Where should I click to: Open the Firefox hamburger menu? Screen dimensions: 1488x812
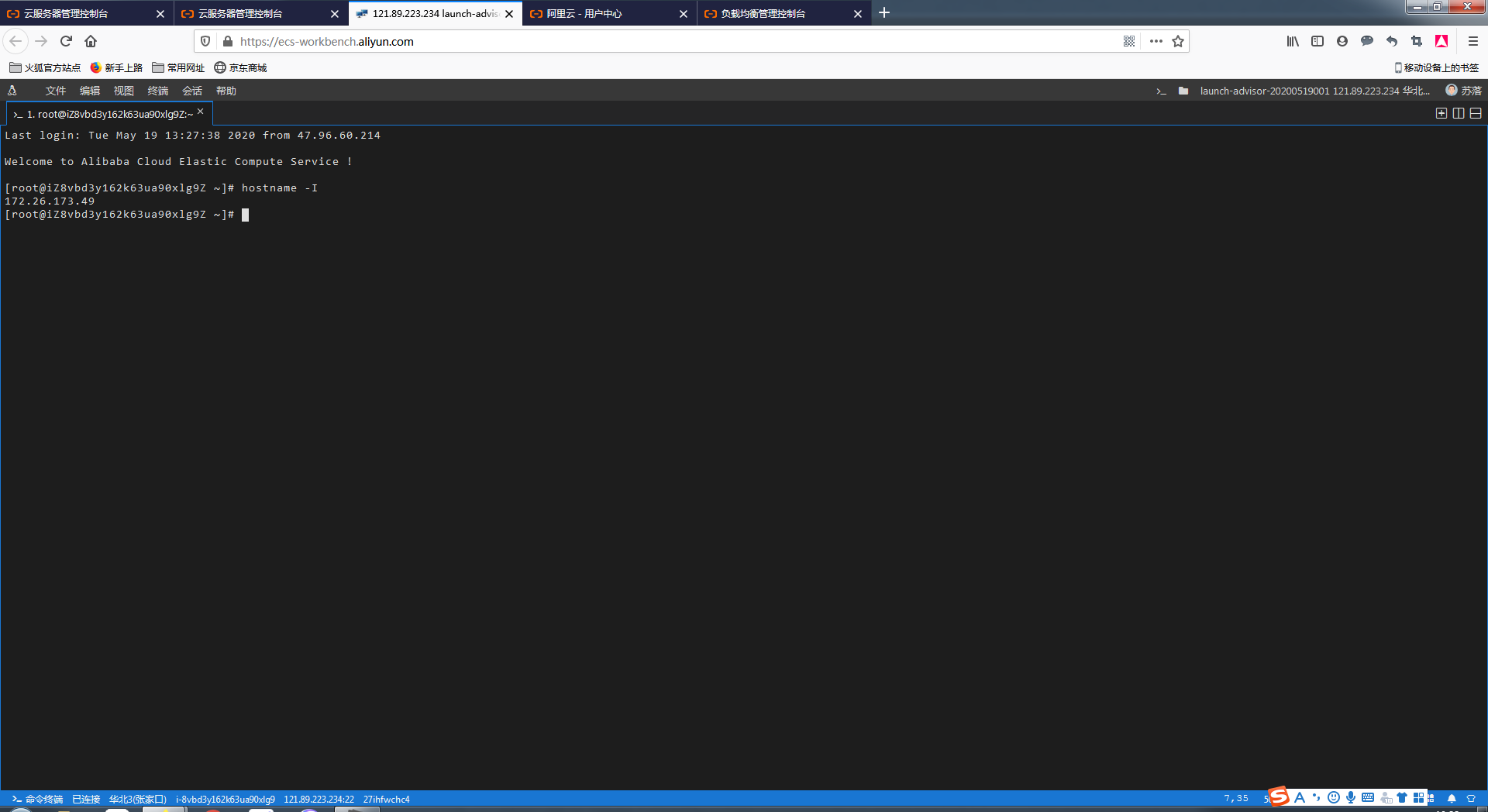[1472, 41]
